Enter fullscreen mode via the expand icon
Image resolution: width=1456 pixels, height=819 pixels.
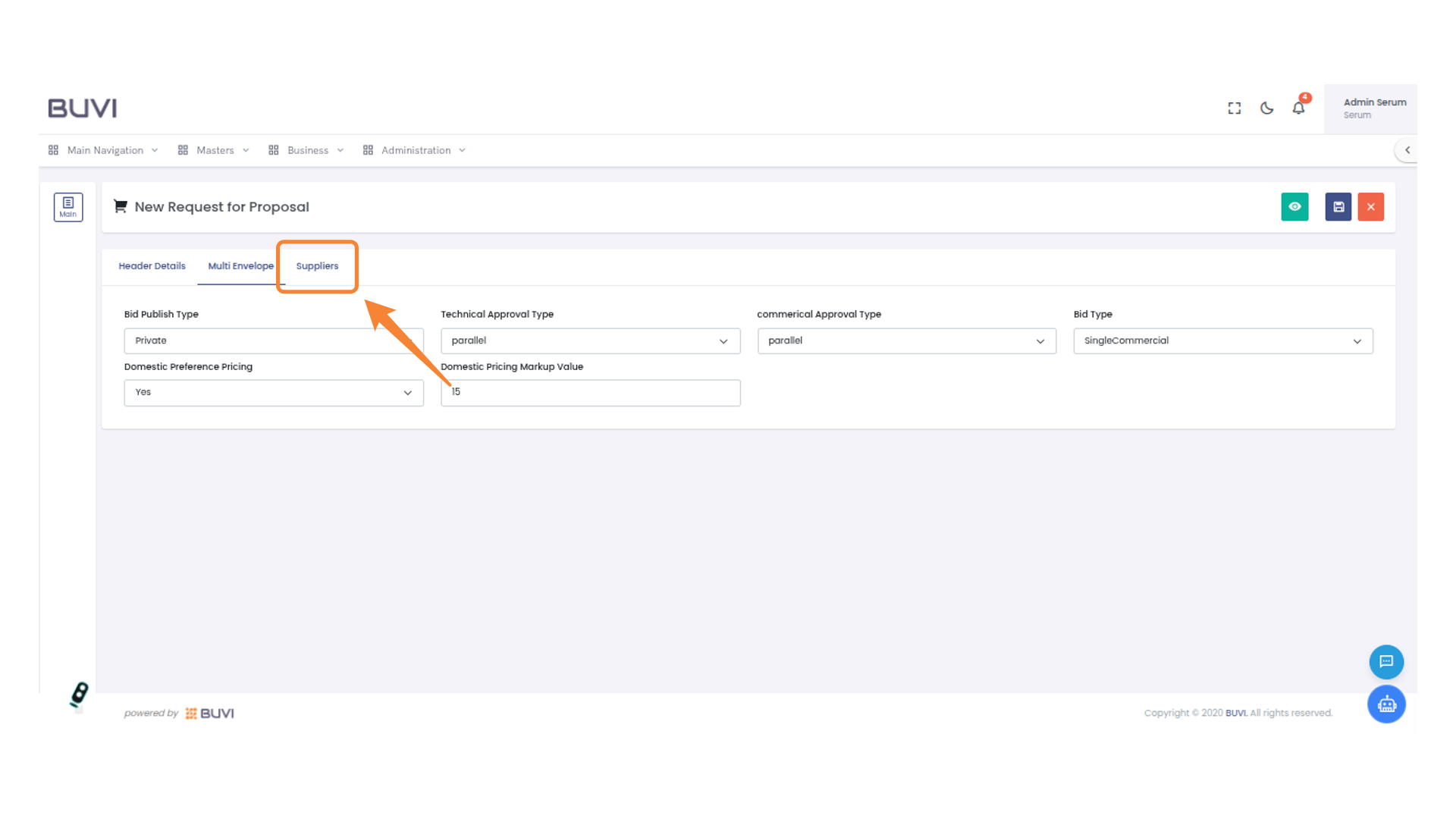point(1234,108)
